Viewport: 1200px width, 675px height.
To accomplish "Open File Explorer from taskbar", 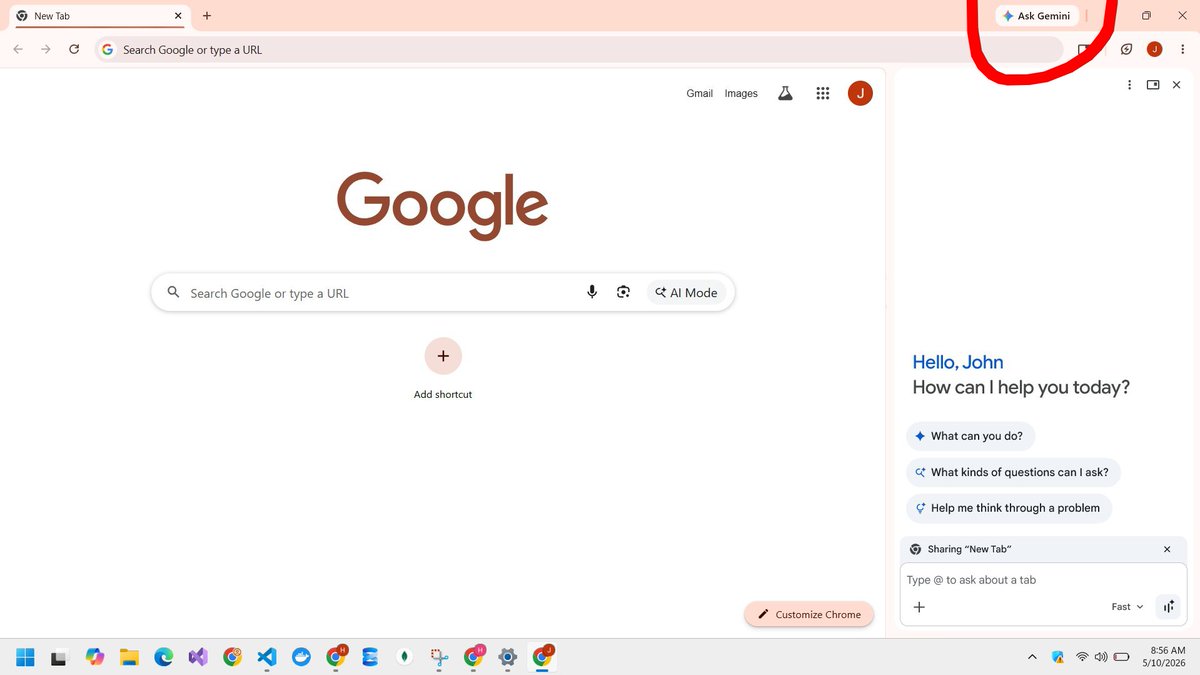I will (129, 657).
